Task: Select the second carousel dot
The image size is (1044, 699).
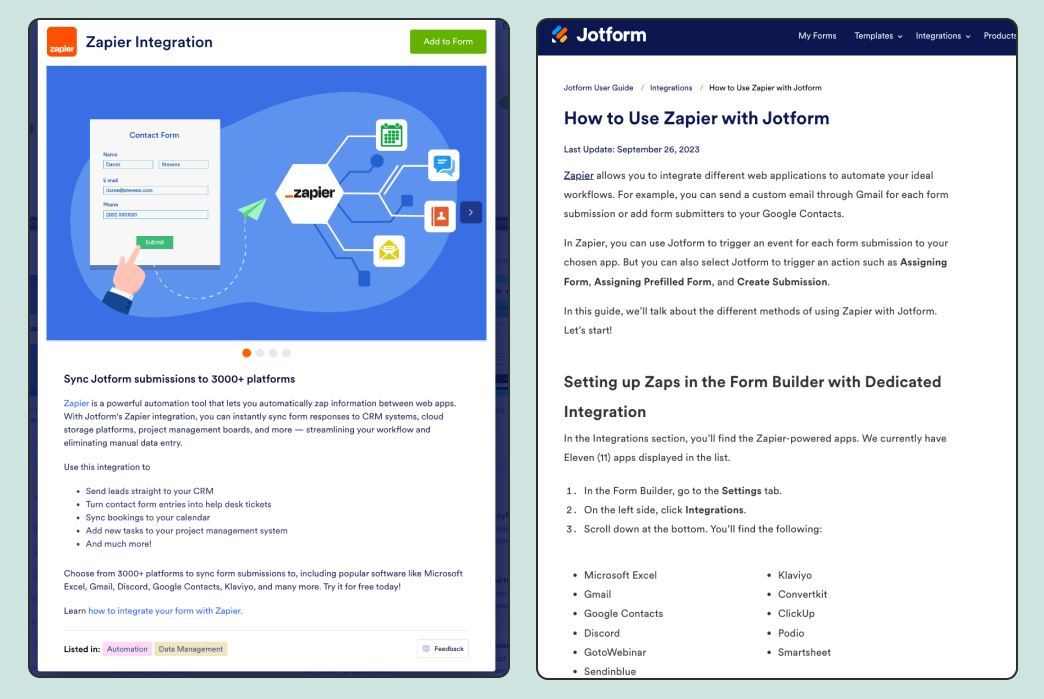Action: point(260,353)
